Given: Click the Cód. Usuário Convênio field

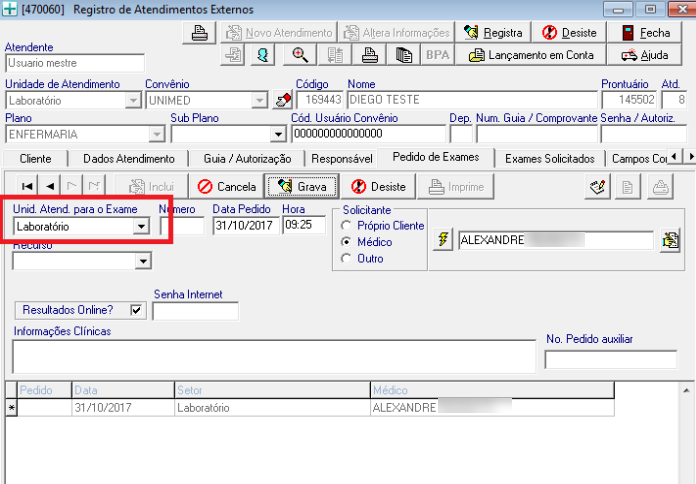Looking at the screenshot, I should pos(368,134).
